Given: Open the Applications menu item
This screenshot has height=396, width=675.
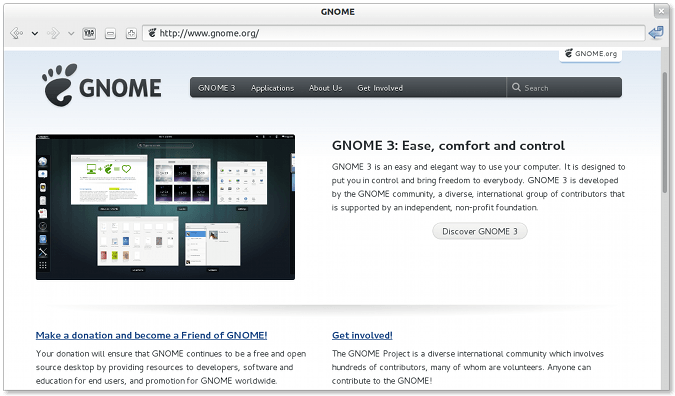Looking at the screenshot, I should [x=272, y=88].
